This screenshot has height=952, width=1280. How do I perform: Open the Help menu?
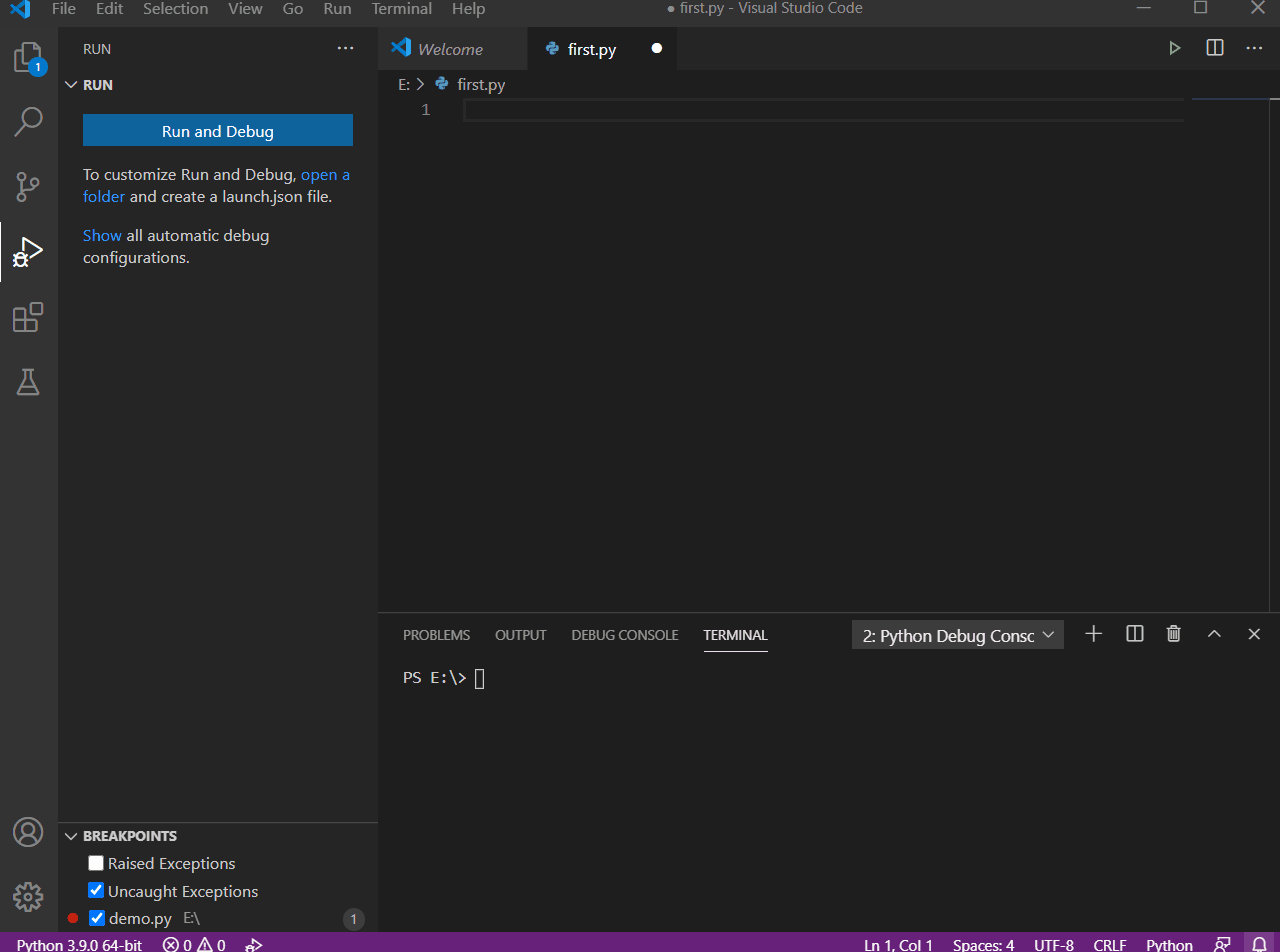(x=468, y=9)
